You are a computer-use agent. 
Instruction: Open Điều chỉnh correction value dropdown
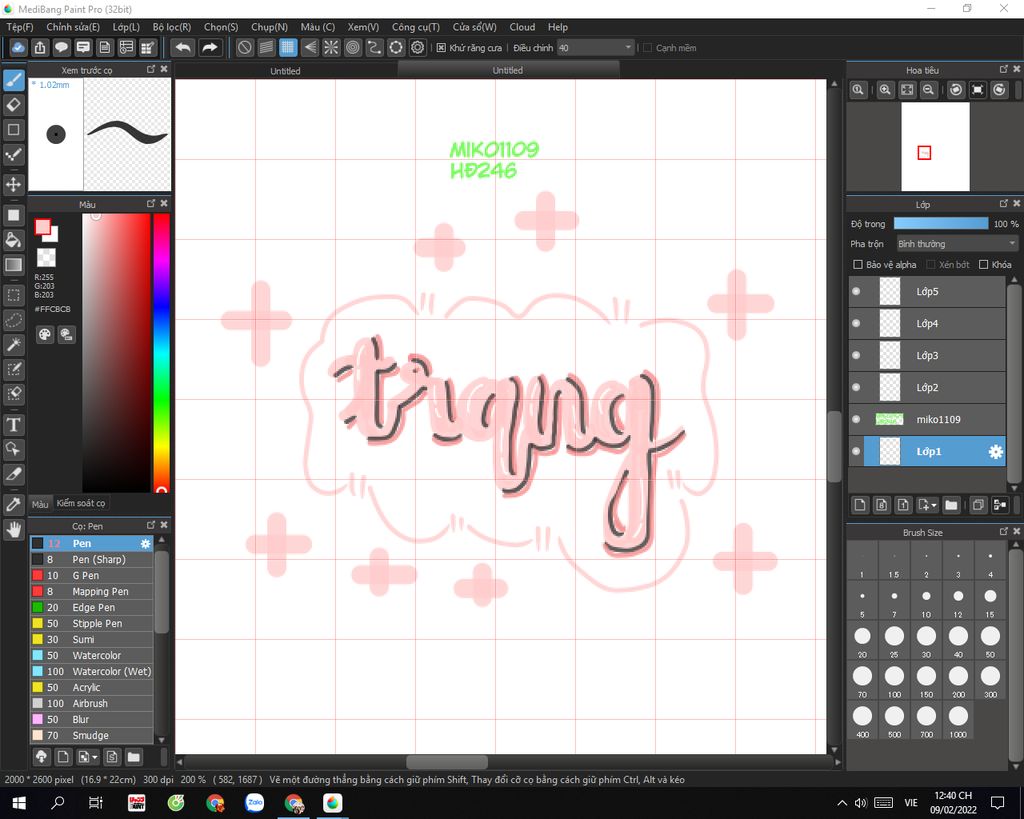coord(596,48)
